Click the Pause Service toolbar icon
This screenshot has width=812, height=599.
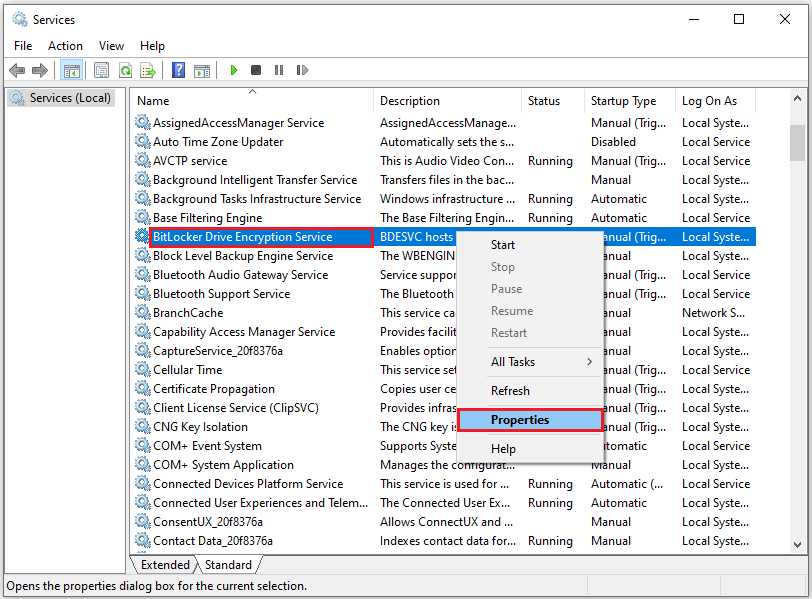point(278,70)
